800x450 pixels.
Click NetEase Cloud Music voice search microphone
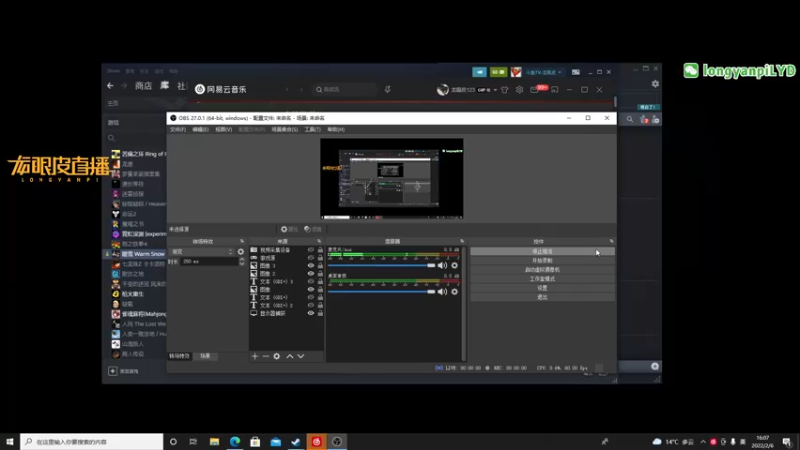pyautogui.click(x=387, y=90)
